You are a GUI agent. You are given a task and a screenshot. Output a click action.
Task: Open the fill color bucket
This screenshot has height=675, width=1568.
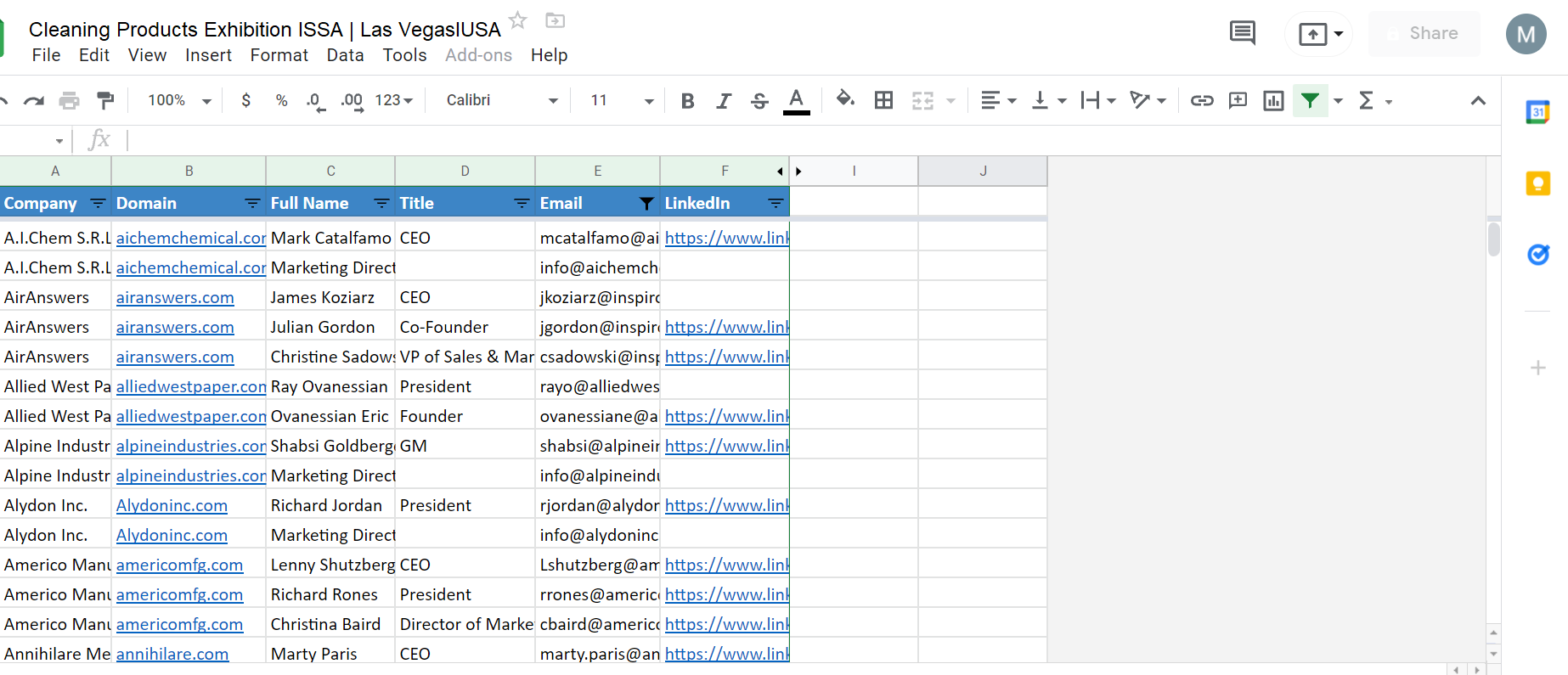[845, 99]
